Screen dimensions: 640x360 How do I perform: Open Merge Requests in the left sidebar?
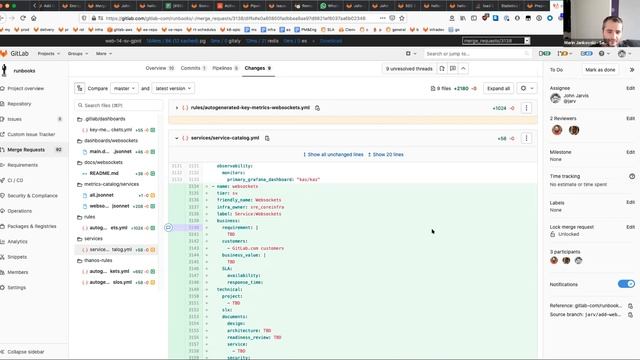coord(26,150)
